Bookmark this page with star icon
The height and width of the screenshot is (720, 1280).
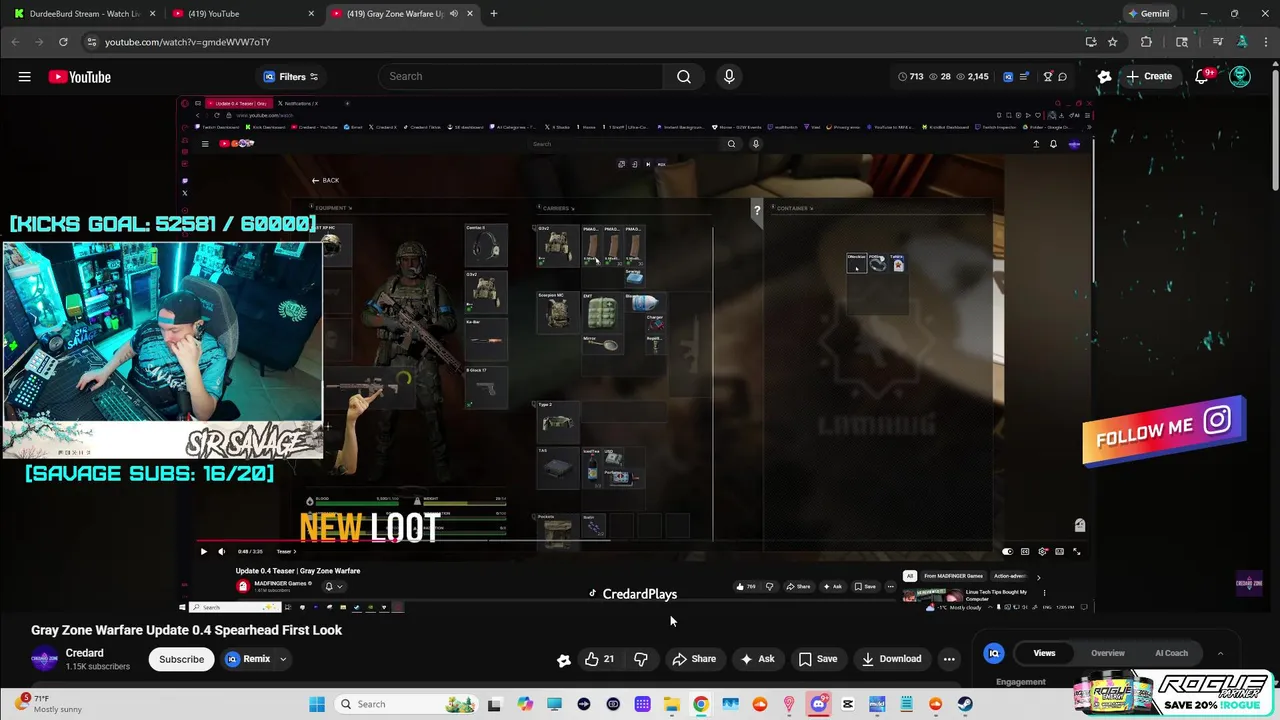coord(1112,42)
